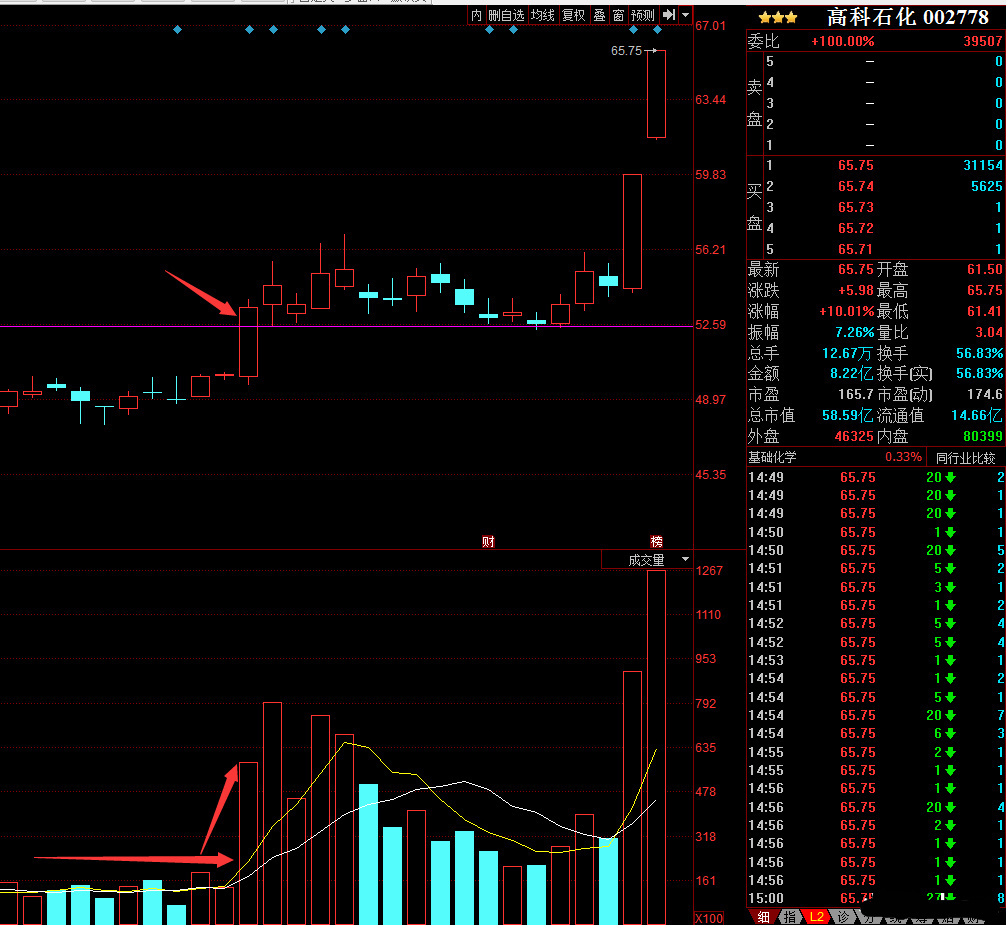Toggle 复权 price adjustment
Screen dimensions: 1006x925
point(573,15)
